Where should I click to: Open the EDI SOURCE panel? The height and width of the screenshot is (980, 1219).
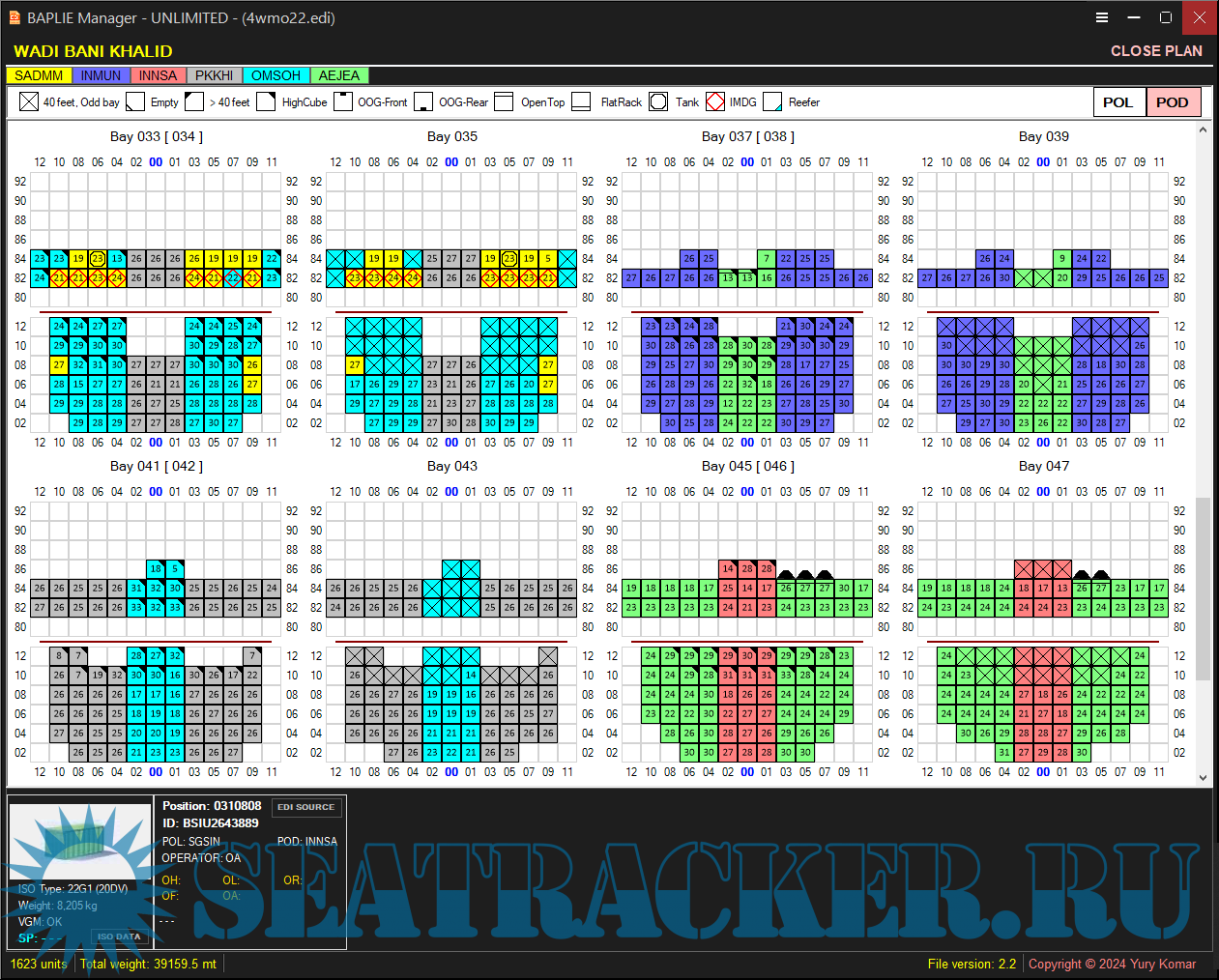tap(306, 807)
